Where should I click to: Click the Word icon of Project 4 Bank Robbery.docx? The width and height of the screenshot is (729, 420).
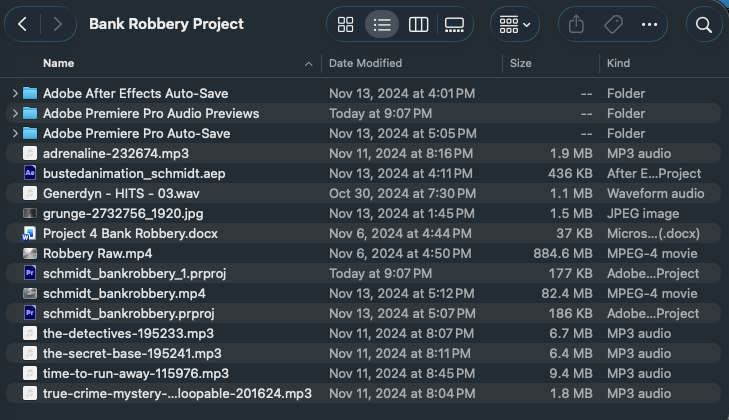(x=29, y=233)
